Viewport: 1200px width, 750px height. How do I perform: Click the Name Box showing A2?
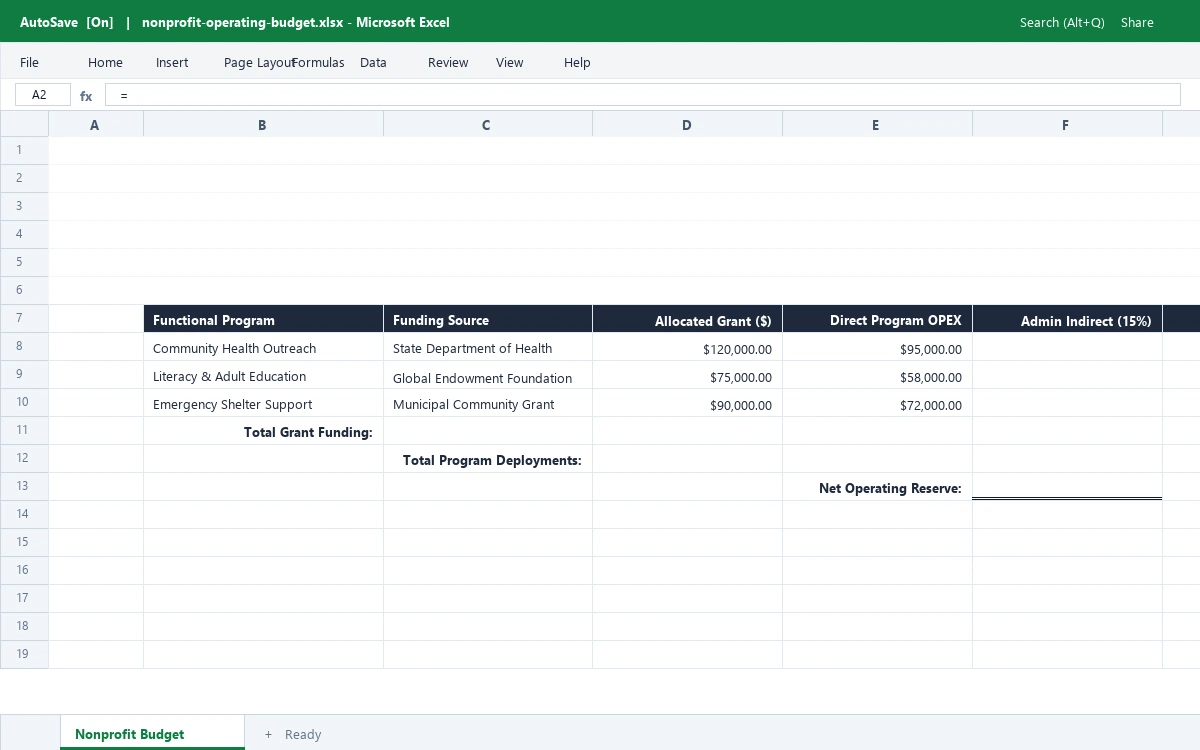[x=43, y=95]
